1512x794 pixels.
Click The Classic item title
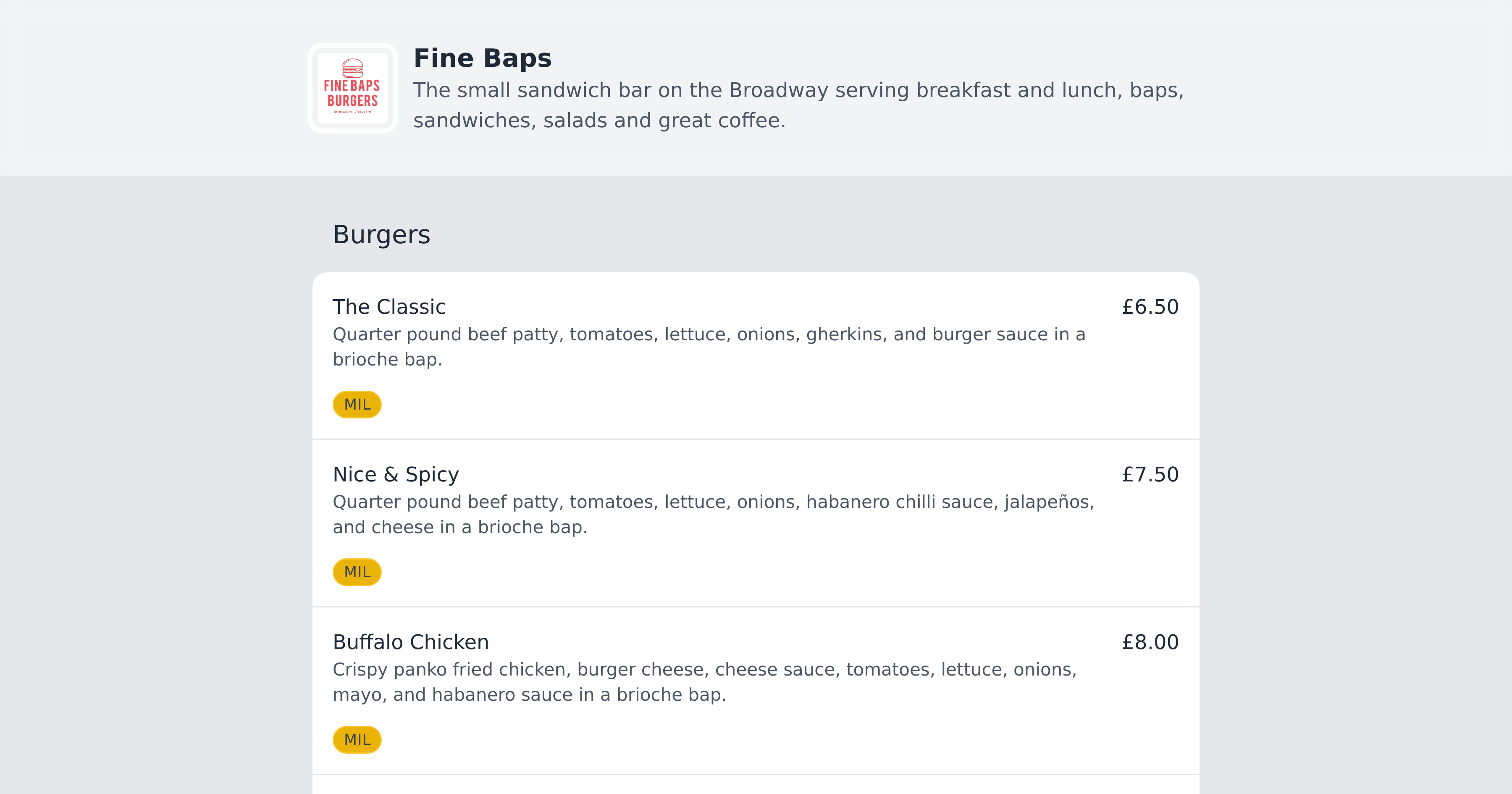point(388,306)
